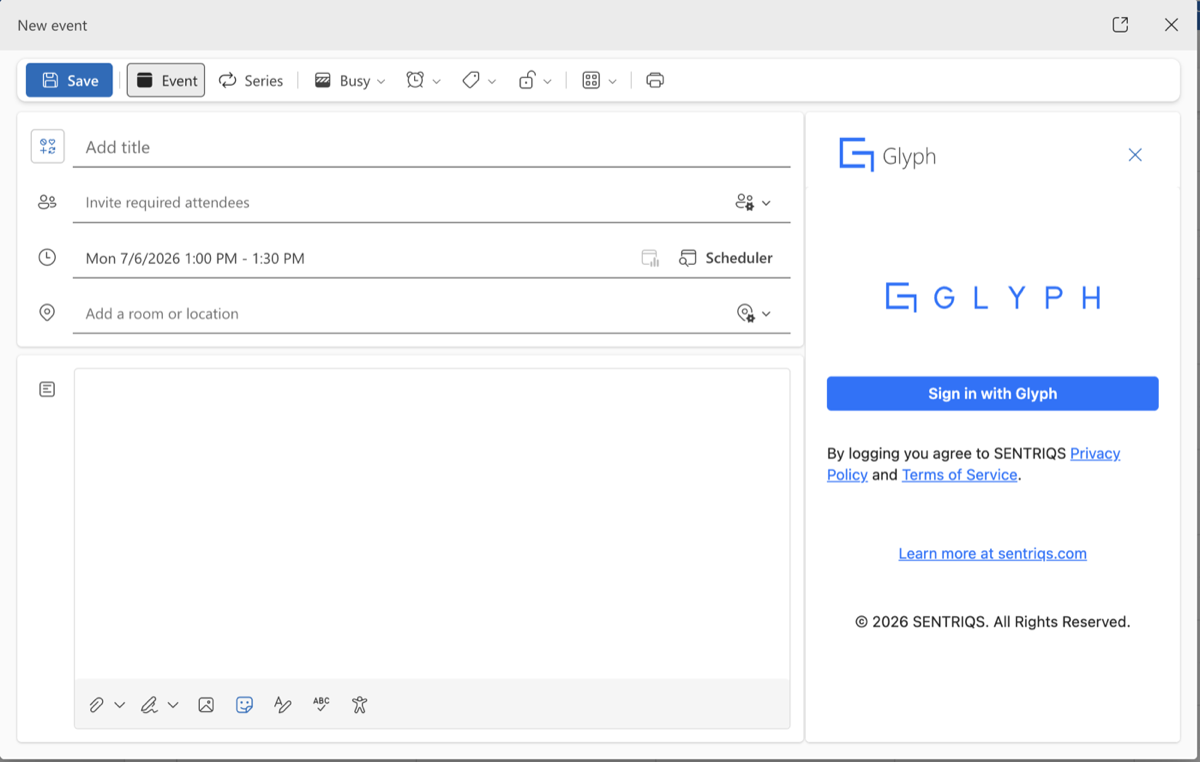The height and width of the screenshot is (762, 1200).
Task: Click the apps grid icon
Action: (x=591, y=80)
